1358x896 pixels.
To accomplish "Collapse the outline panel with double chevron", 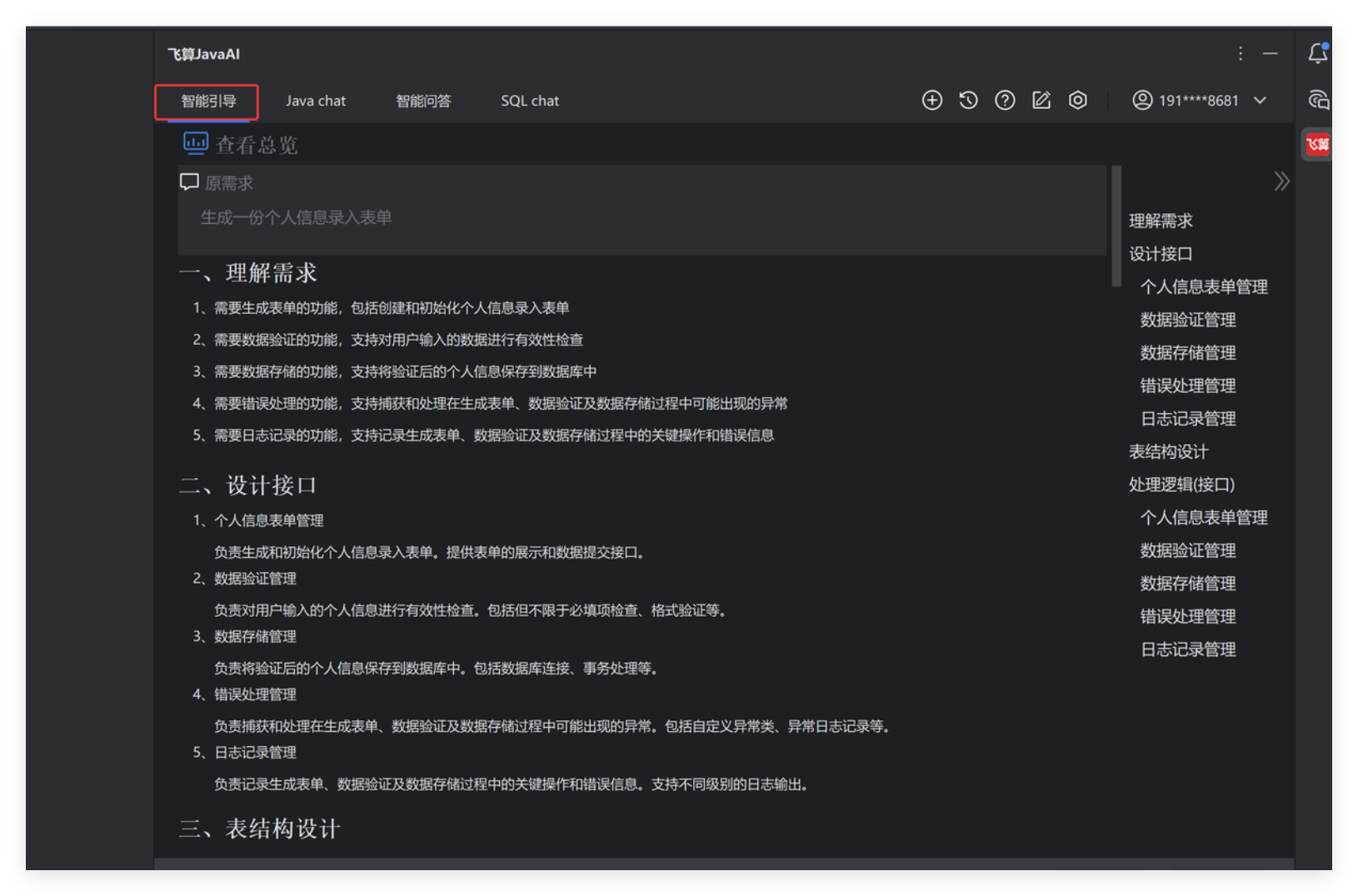I will click(x=1281, y=182).
